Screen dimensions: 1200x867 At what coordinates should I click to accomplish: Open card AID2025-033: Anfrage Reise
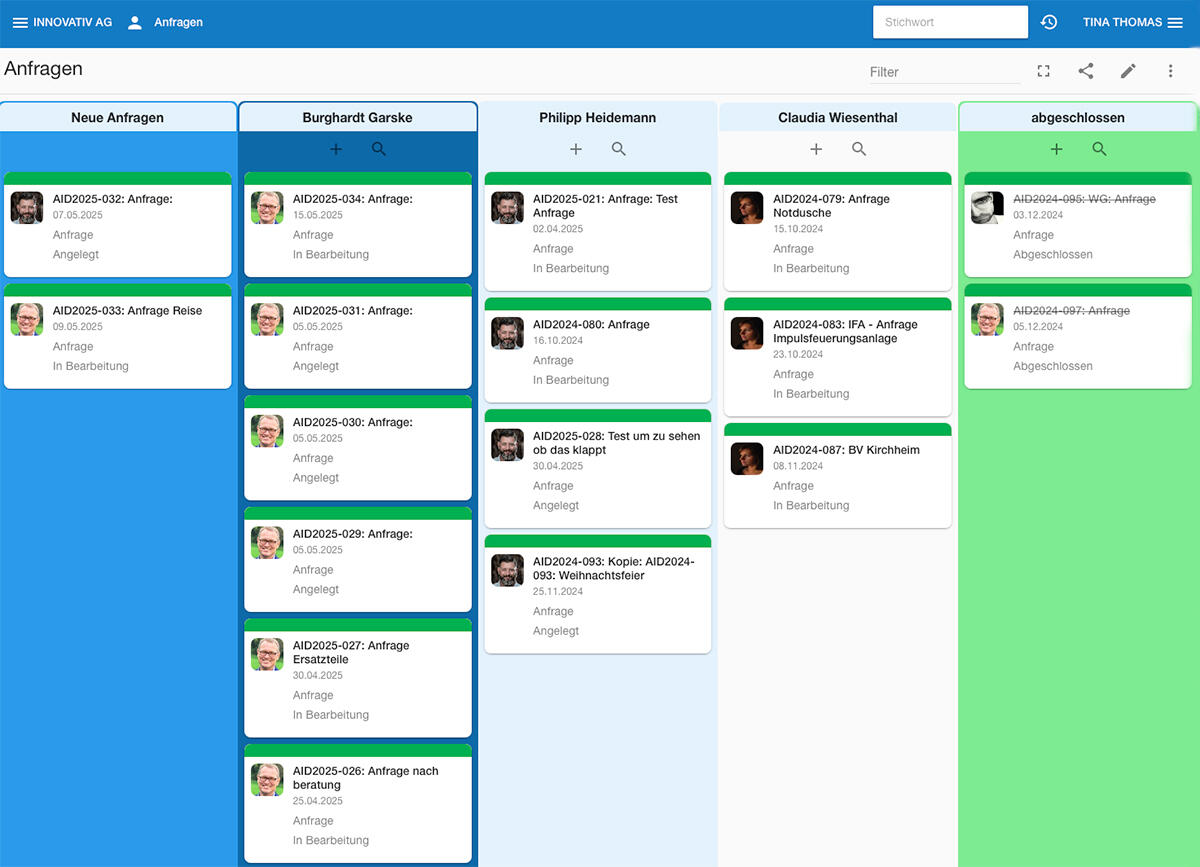117,338
